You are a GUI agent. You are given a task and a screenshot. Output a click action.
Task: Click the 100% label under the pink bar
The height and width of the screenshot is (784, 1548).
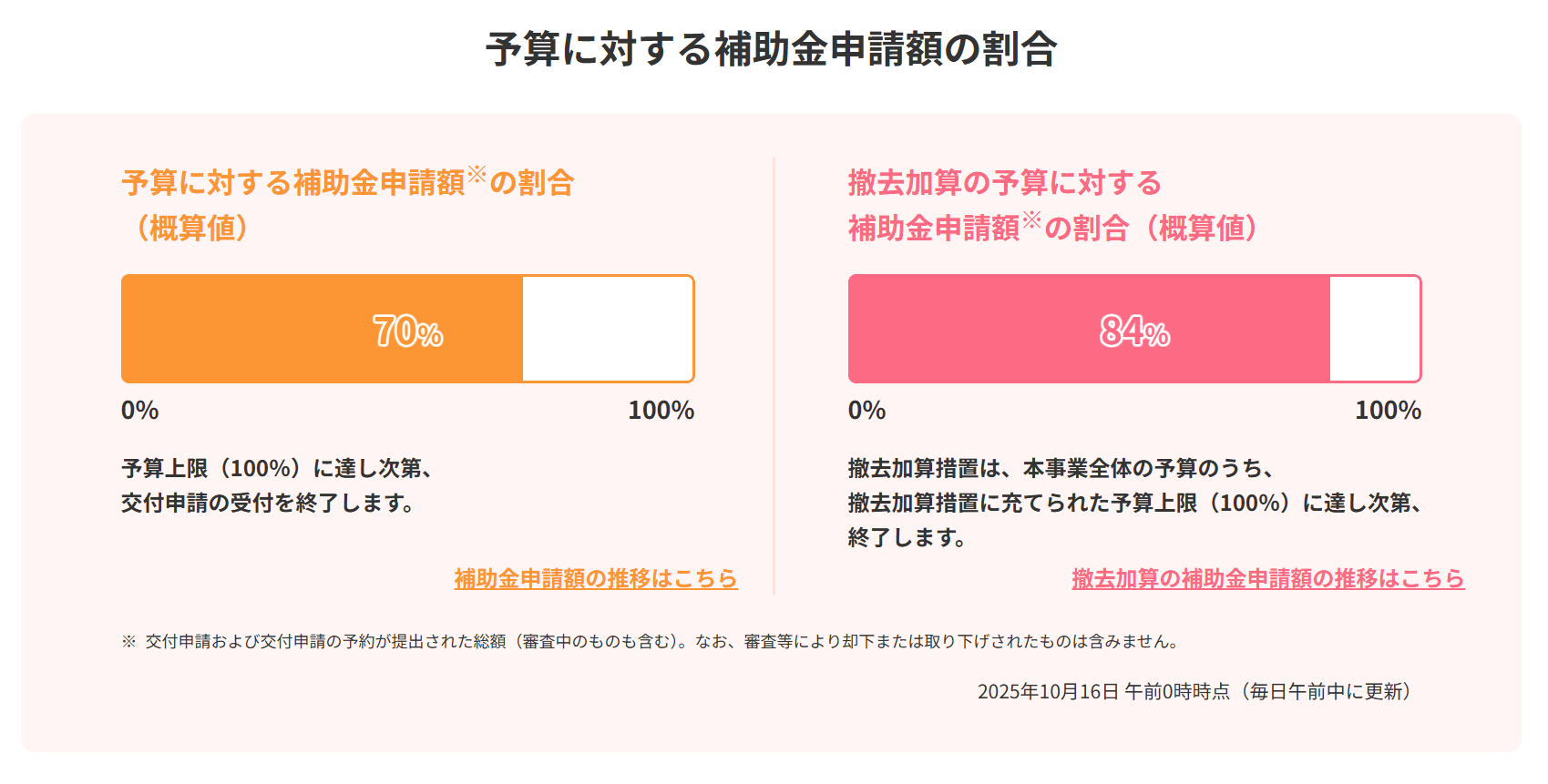point(1389,411)
